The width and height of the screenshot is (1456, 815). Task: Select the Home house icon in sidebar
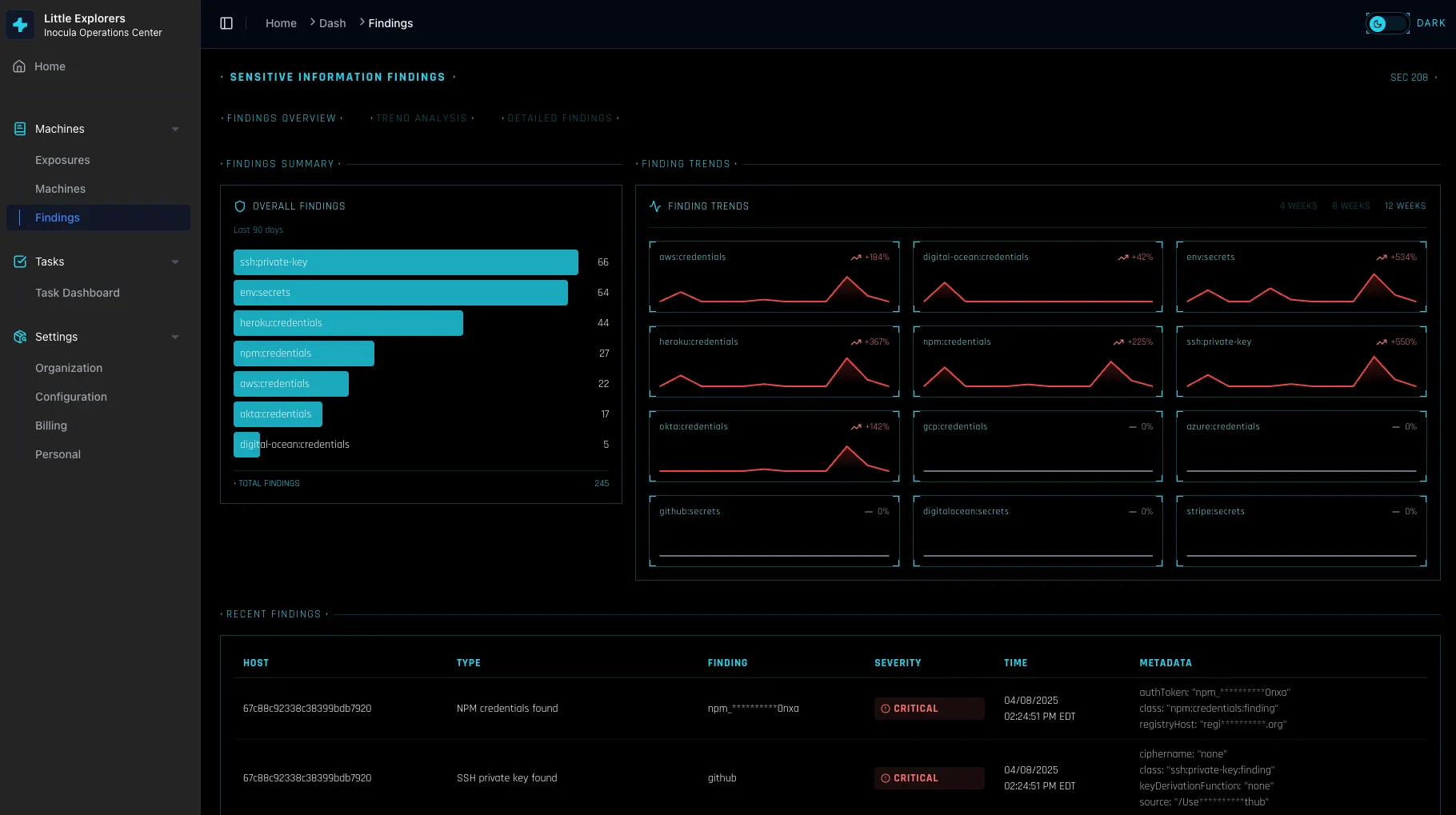[18, 66]
